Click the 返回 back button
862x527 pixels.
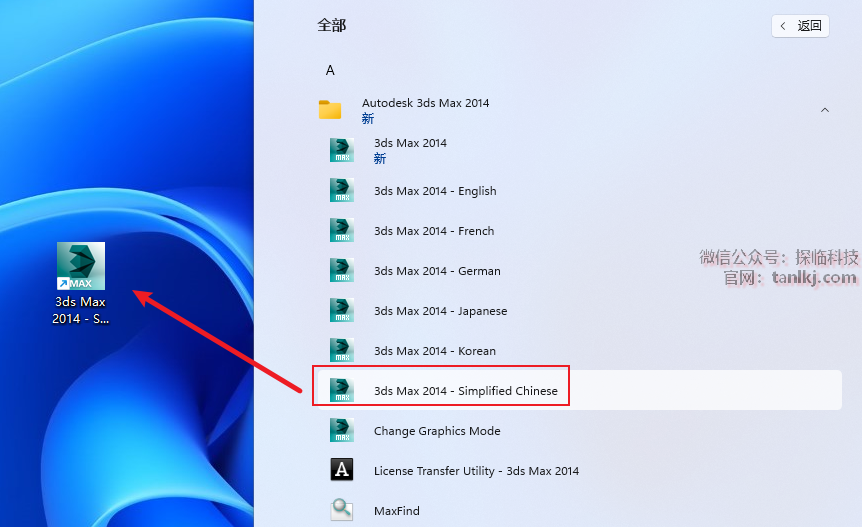800,26
